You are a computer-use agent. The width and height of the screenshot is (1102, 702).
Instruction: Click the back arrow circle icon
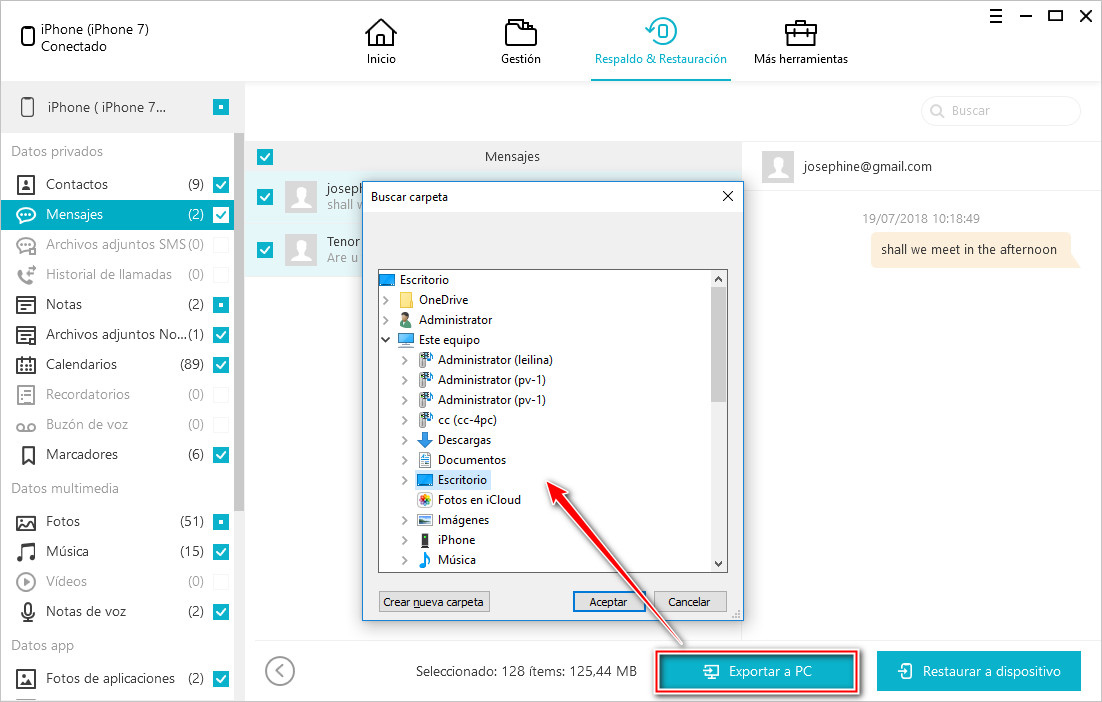pyautogui.click(x=280, y=671)
